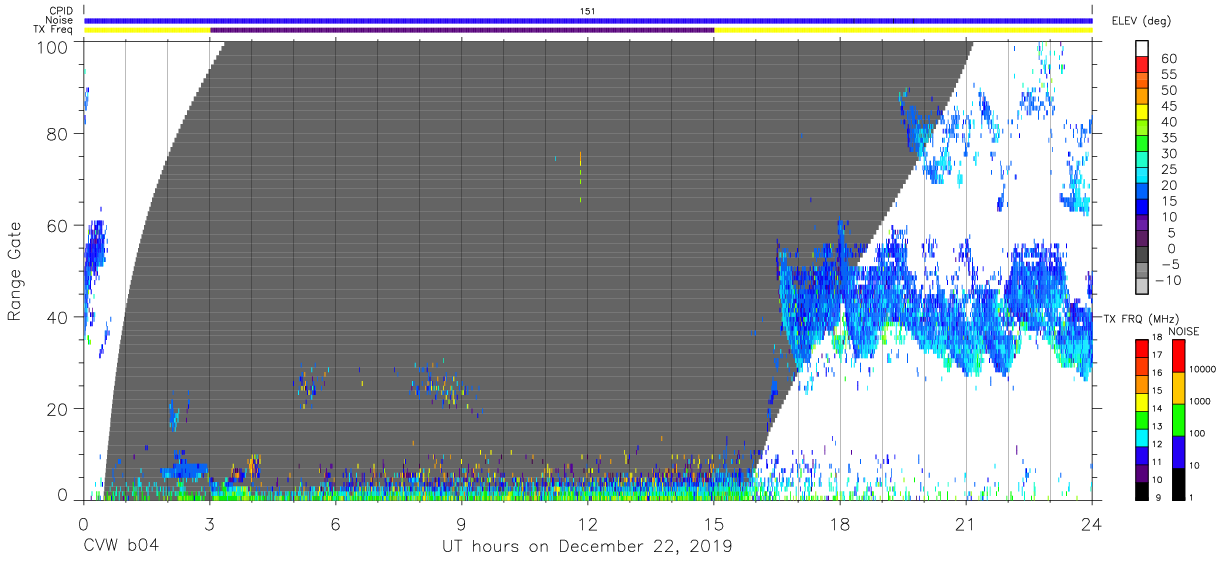Screen dimensions: 1228x567
Task: Click the 80 tick on the Range Gate axis
Action: coord(57,133)
